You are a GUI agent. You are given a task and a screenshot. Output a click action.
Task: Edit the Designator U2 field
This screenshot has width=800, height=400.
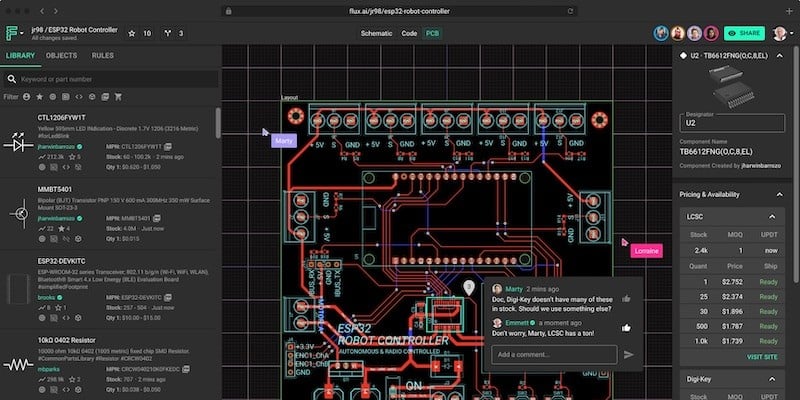click(x=732, y=123)
